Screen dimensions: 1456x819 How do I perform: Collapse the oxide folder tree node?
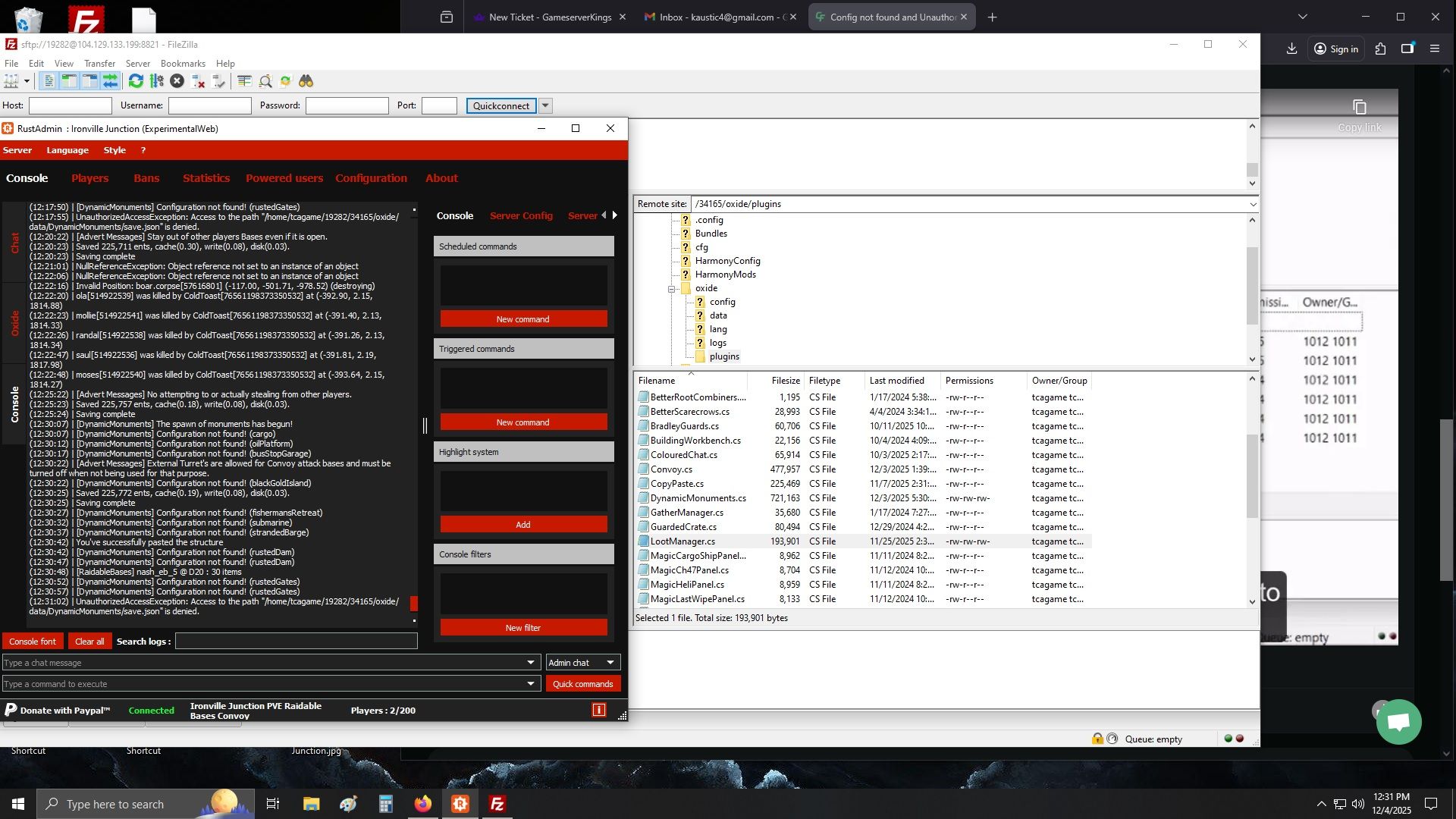[671, 289]
